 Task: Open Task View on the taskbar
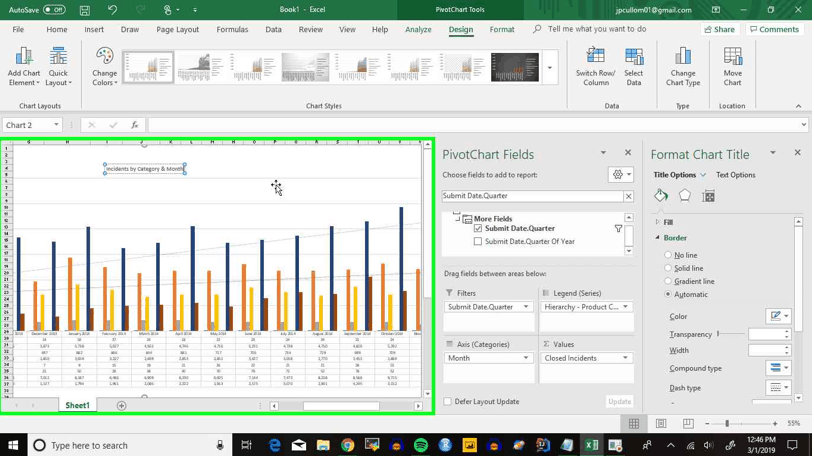point(247,445)
